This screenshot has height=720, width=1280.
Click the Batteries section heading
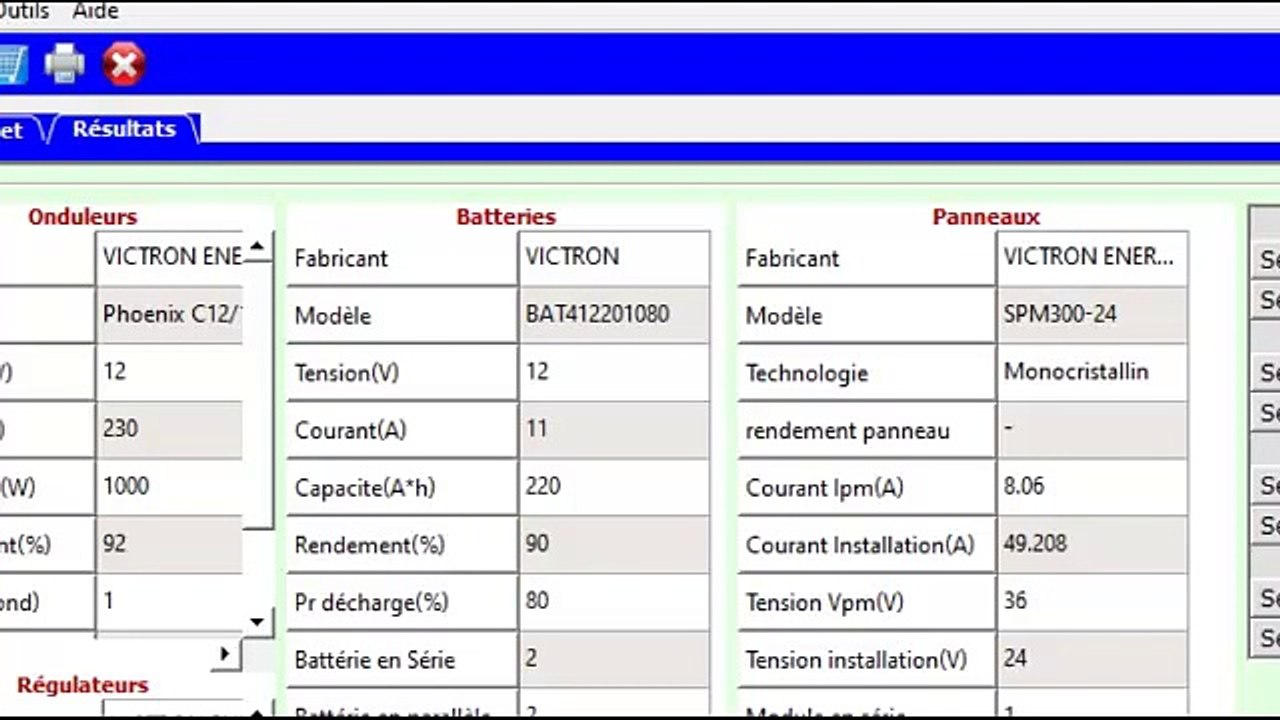tap(506, 217)
